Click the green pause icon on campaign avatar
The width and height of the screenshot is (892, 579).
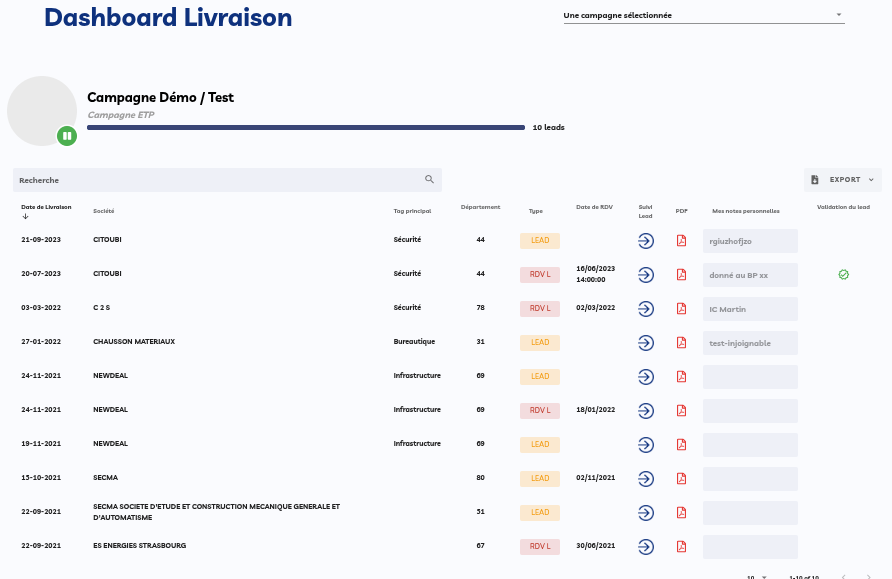67,136
